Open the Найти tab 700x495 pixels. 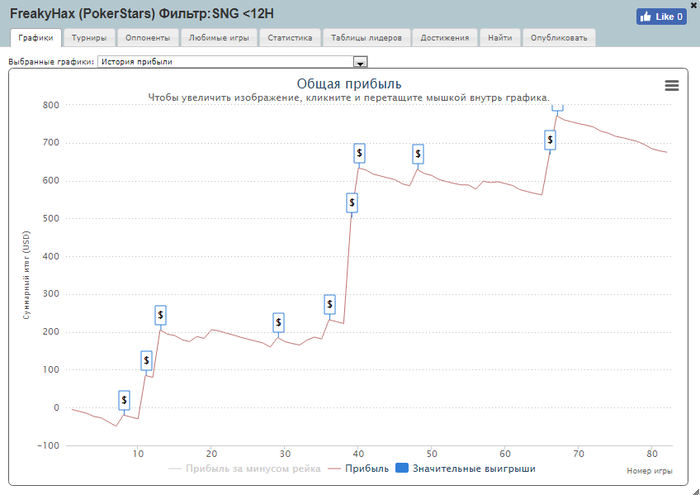(x=500, y=38)
